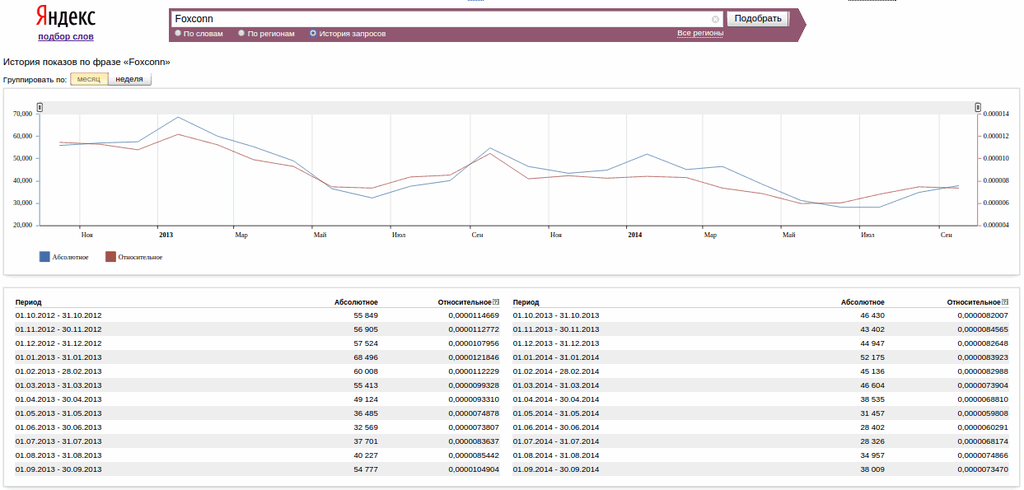Select the История запросов radio option

point(313,33)
